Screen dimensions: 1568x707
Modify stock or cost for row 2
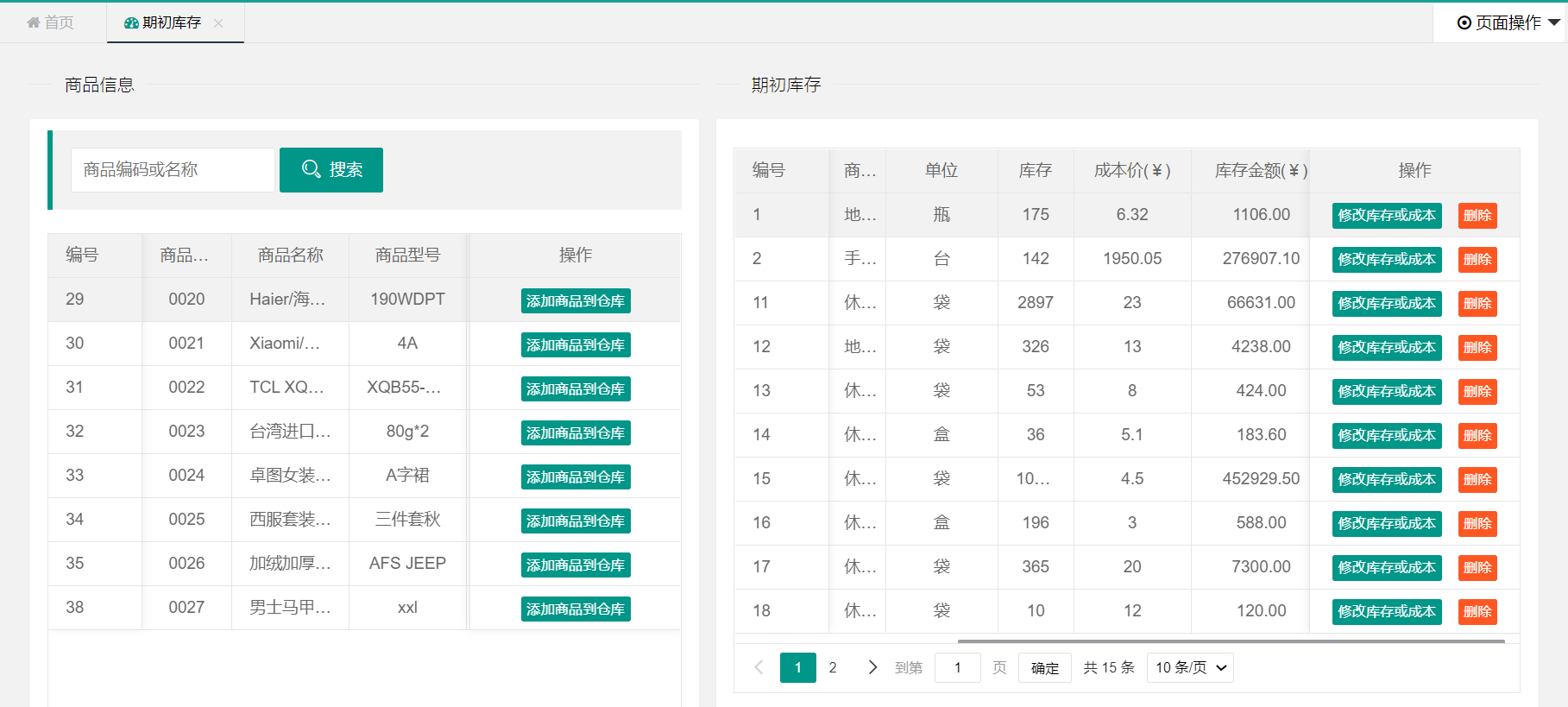tap(1387, 260)
